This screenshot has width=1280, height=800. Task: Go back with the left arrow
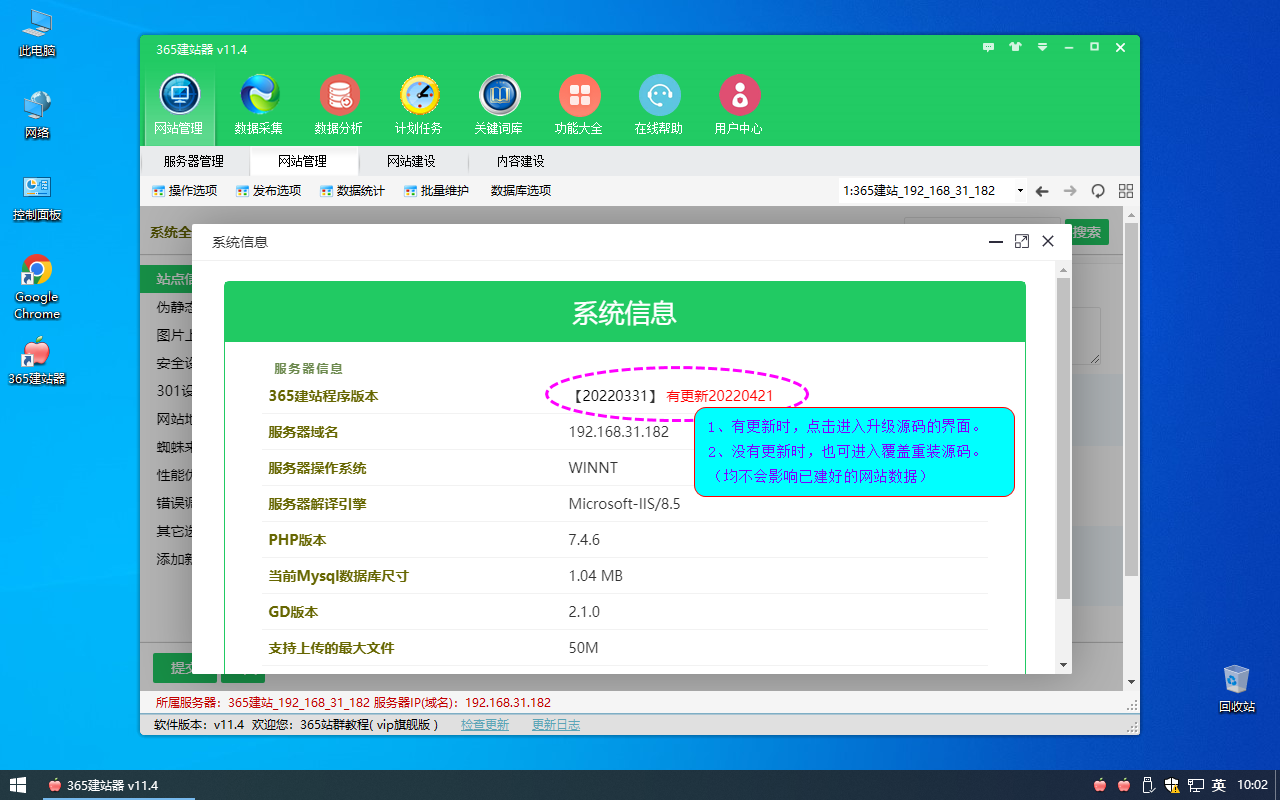click(1042, 191)
